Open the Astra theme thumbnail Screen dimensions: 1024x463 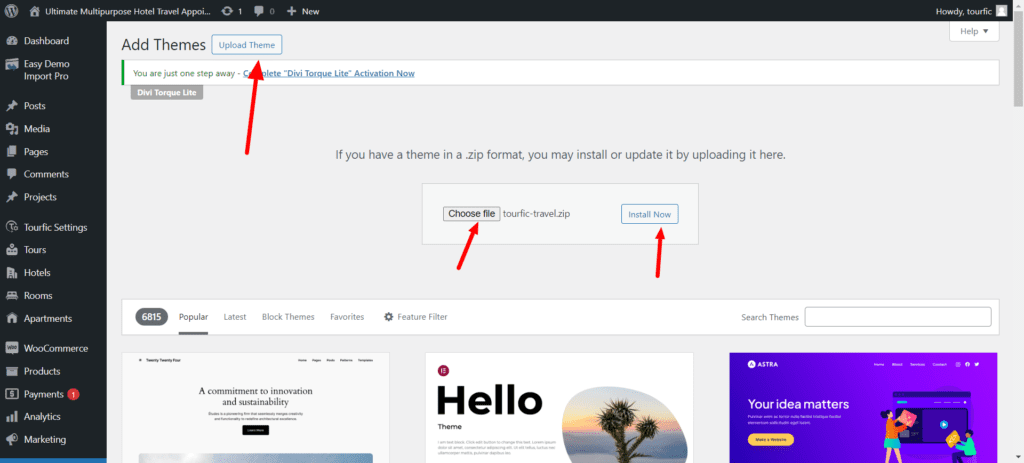[863, 407]
